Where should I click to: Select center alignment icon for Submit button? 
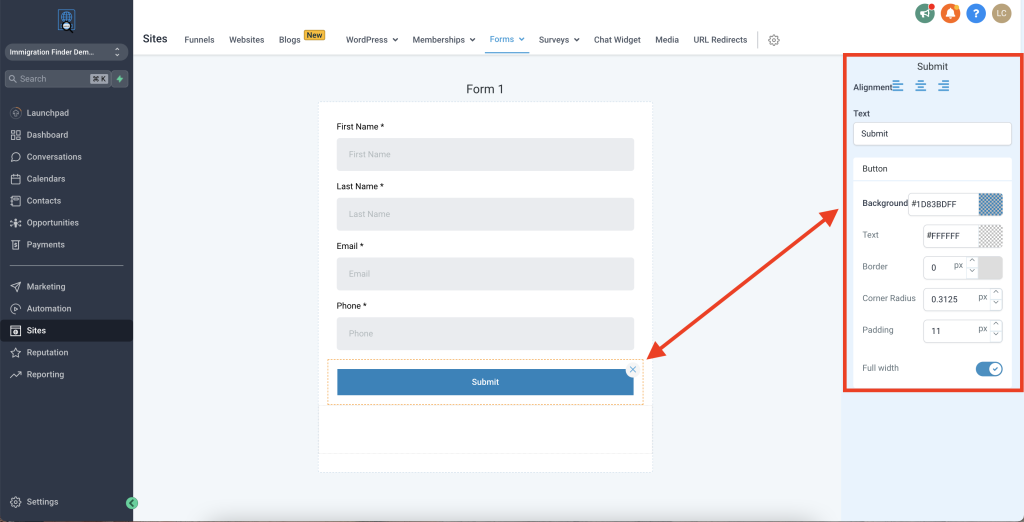[920, 87]
